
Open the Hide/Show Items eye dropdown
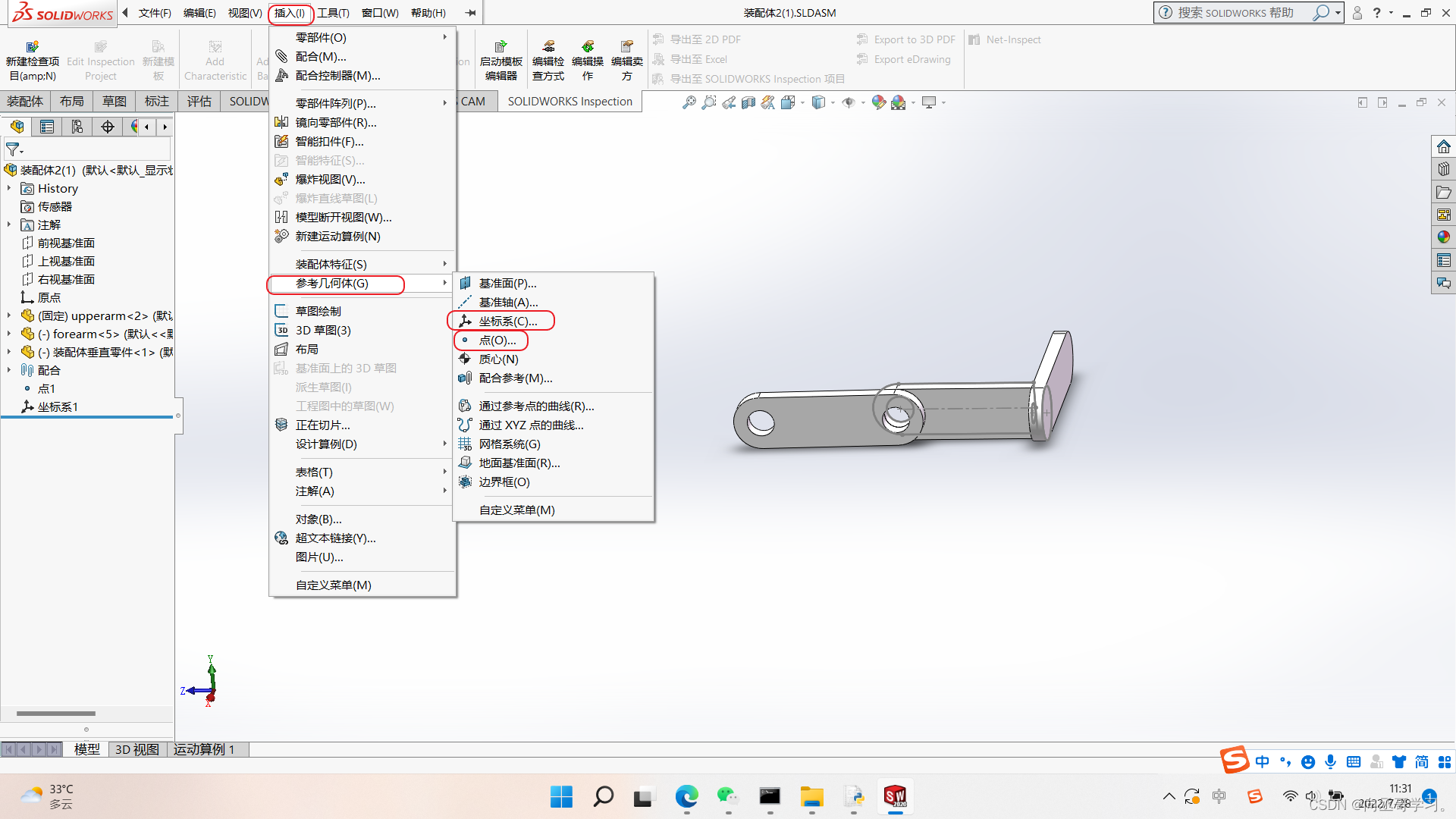pyautogui.click(x=852, y=102)
